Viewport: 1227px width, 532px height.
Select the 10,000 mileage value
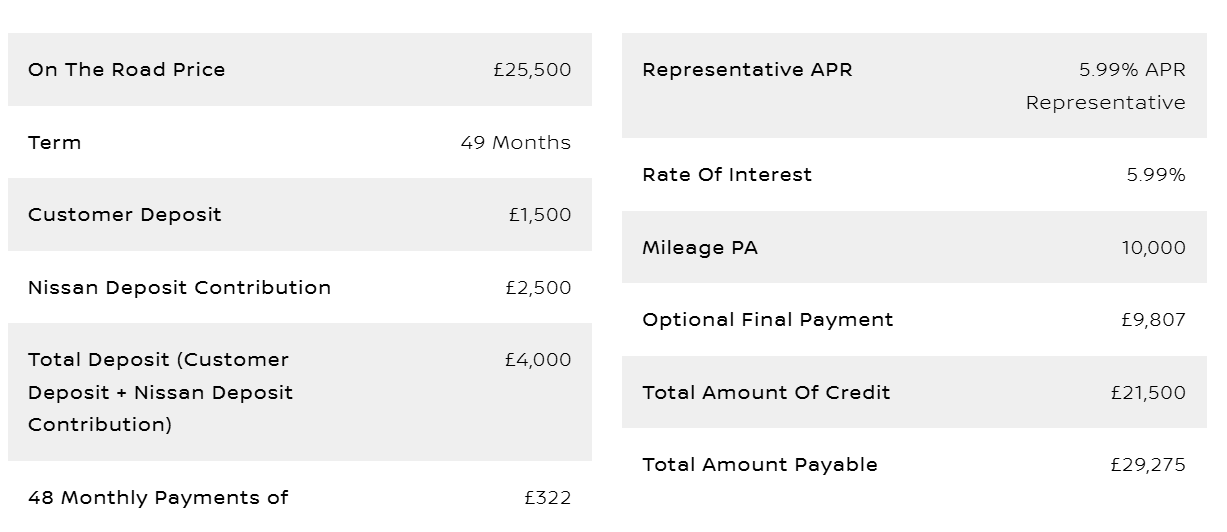(x=1154, y=248)
